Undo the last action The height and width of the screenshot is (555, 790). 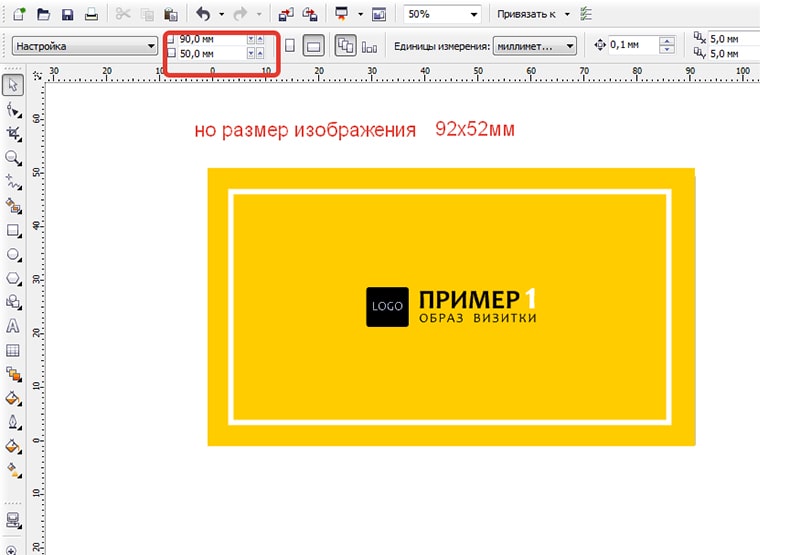pos(204,14)
